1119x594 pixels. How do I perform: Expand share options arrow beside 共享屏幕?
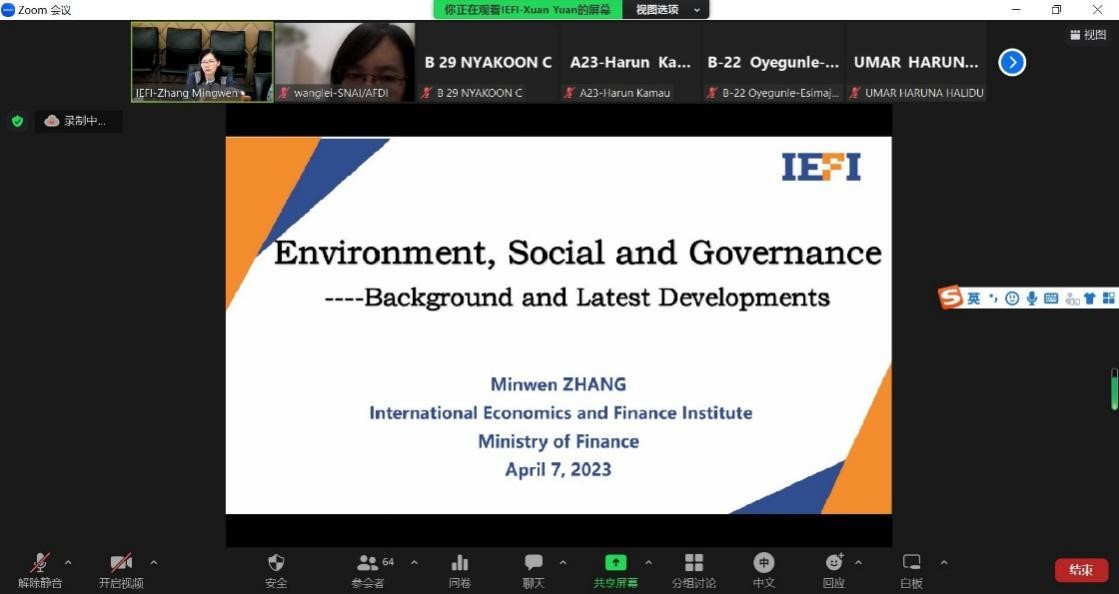(x=648, y=562)
